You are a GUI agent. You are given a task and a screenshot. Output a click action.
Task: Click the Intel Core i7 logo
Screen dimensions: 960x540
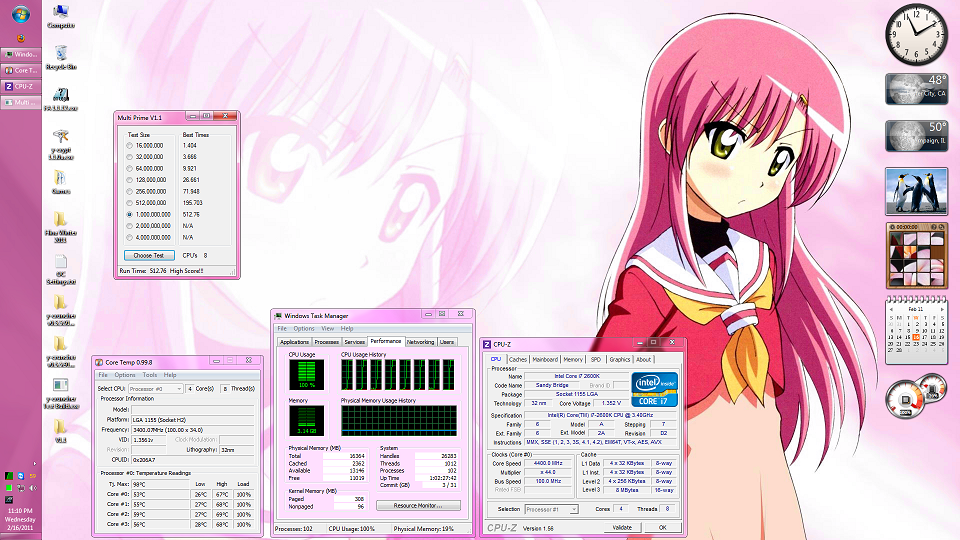pyautogui.click(x=656, y=389)
